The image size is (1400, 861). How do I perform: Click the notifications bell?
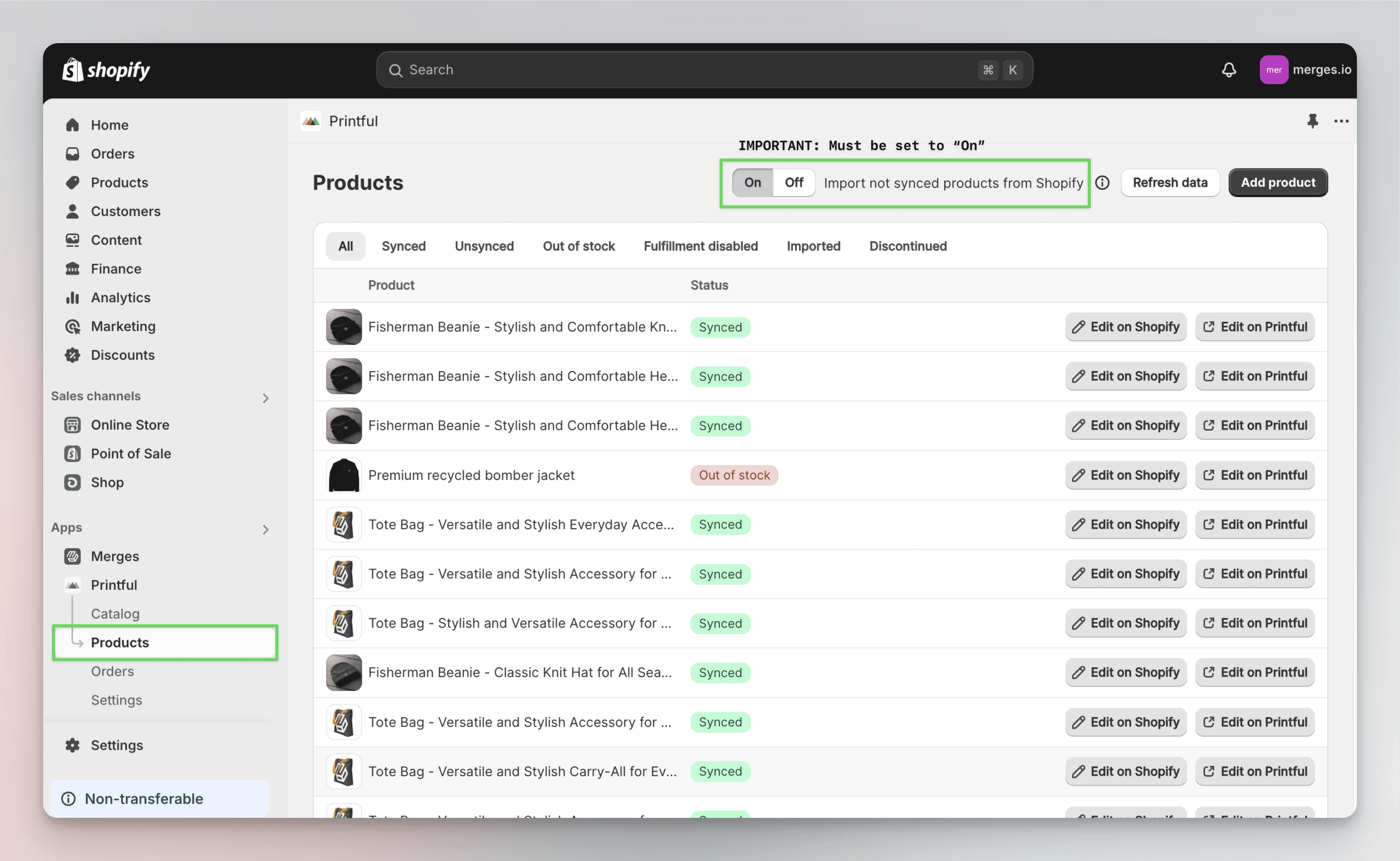point(1229,69)
